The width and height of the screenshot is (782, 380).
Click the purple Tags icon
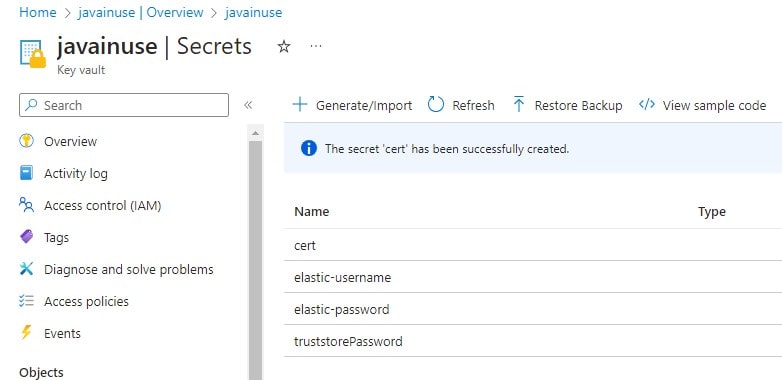tap(26, 236)
